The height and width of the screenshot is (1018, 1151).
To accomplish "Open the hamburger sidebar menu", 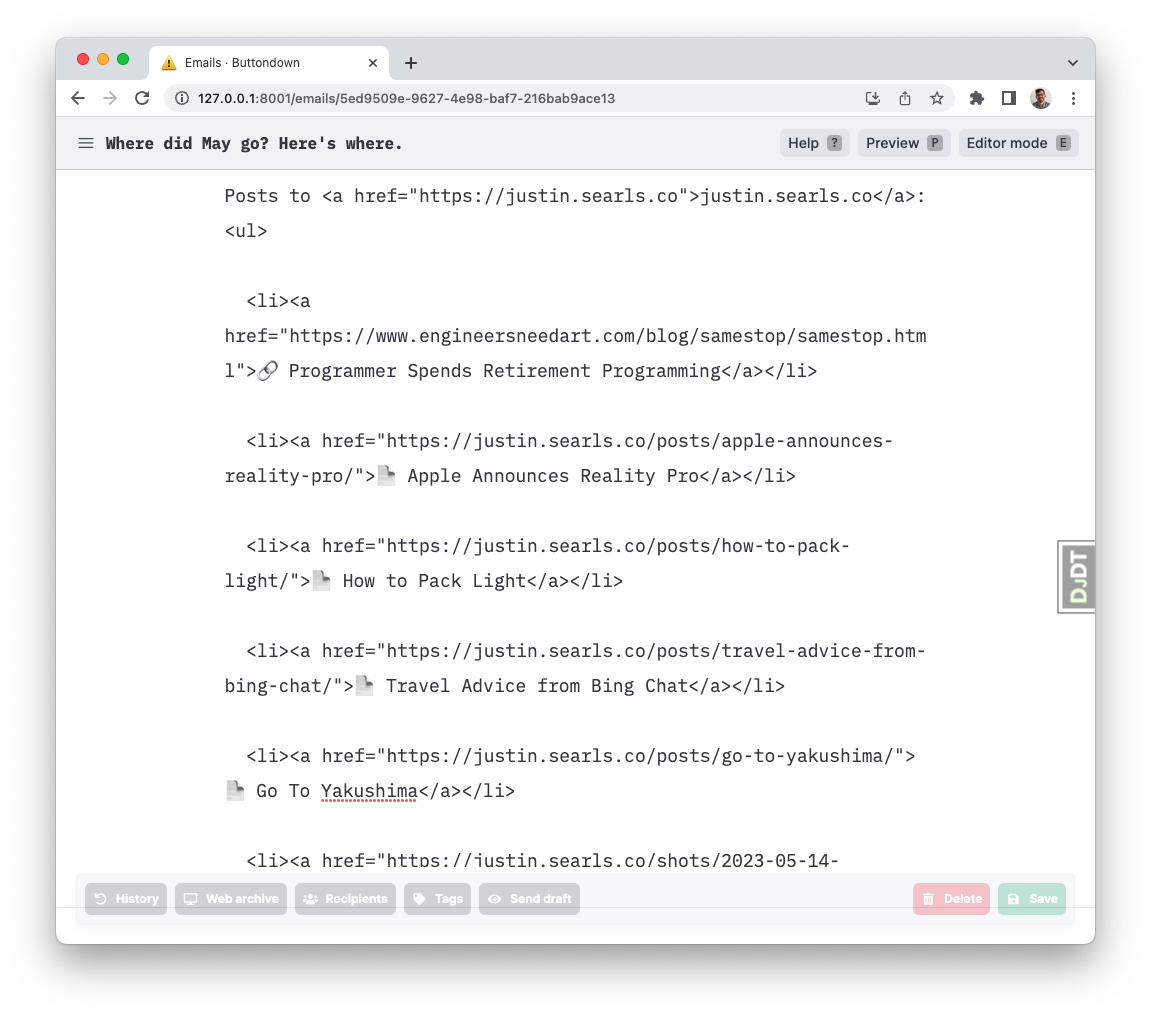I will (86, 143).
